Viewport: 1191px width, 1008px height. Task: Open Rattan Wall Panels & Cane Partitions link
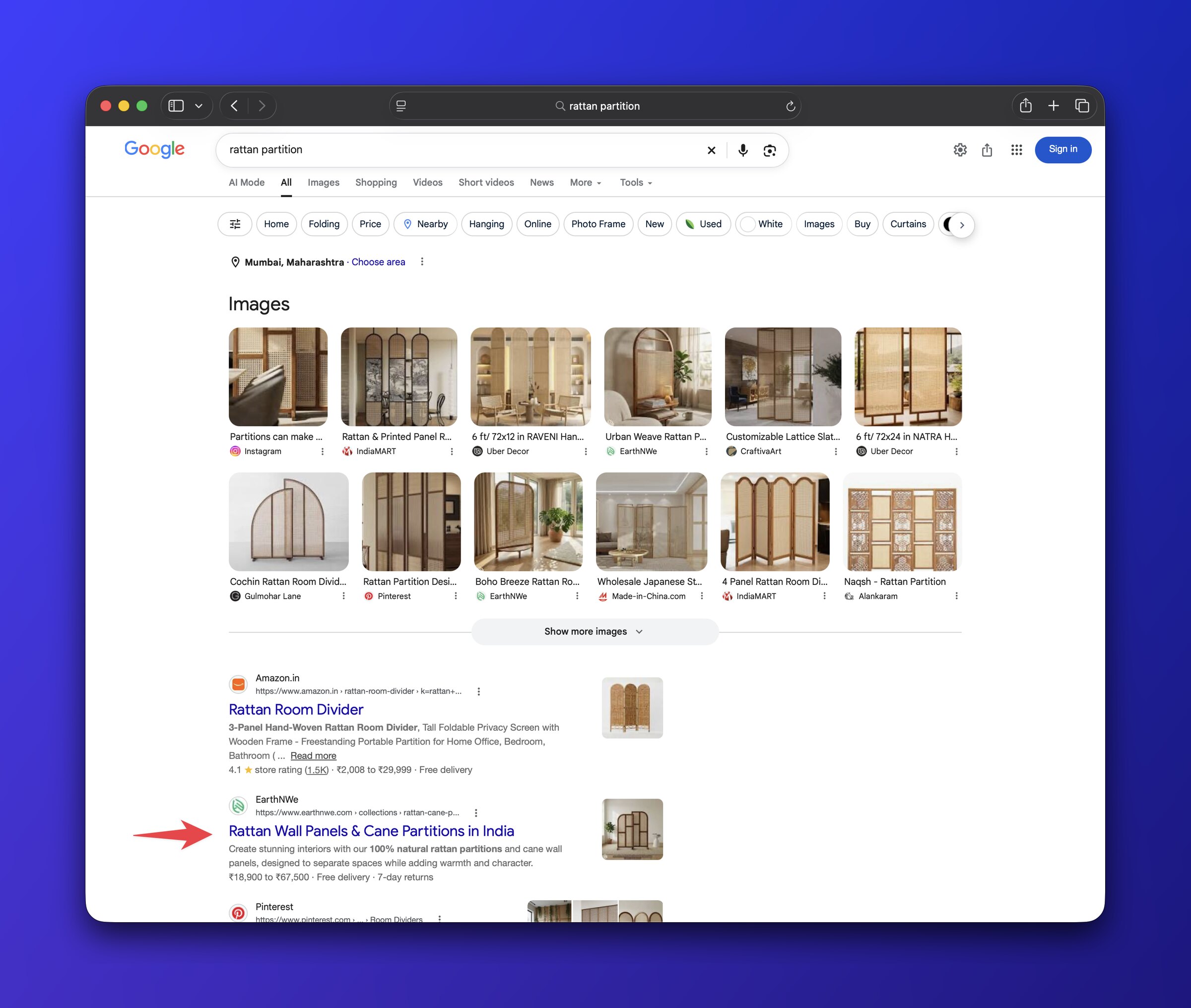pos(372,831)
